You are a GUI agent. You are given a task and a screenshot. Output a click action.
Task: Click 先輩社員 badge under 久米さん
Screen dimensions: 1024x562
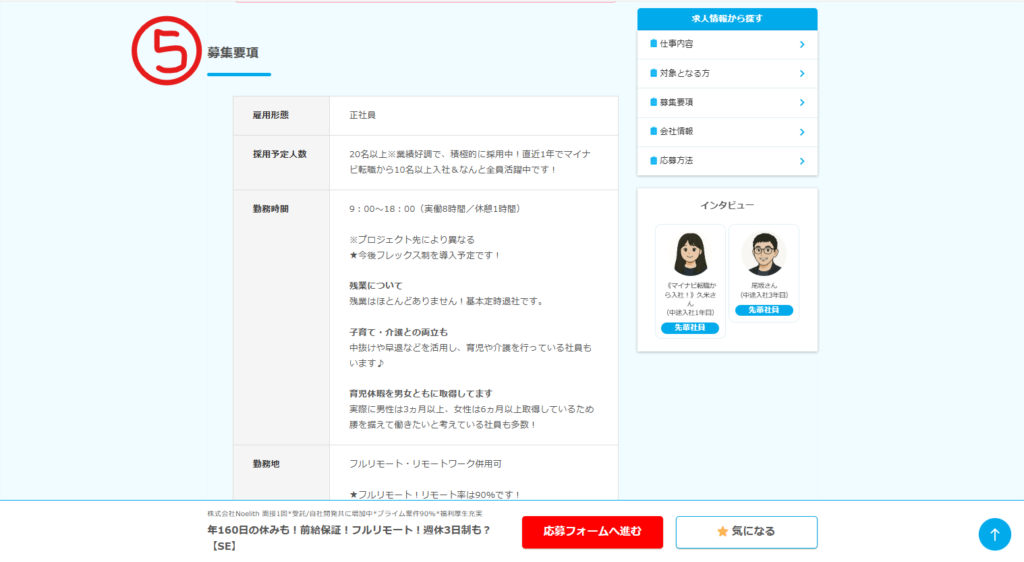pos(690,328)
